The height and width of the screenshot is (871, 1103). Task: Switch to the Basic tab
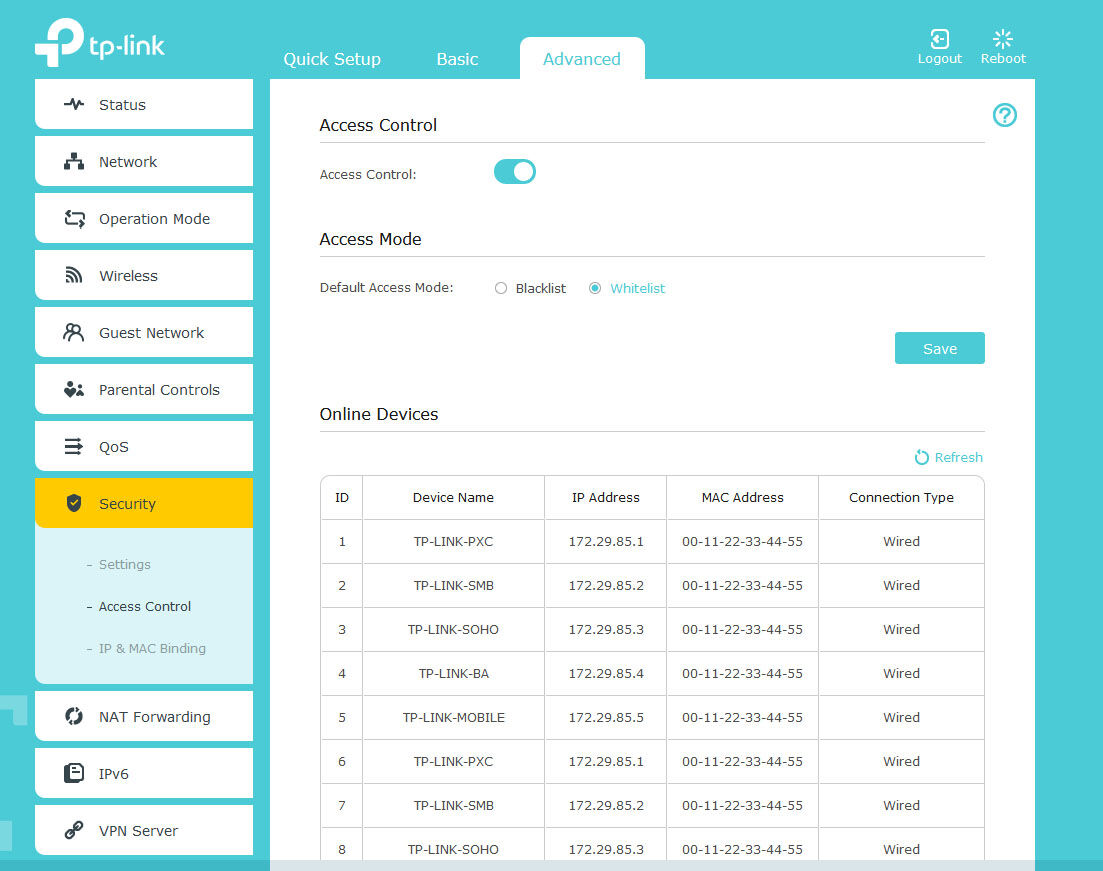click(457, 59)
